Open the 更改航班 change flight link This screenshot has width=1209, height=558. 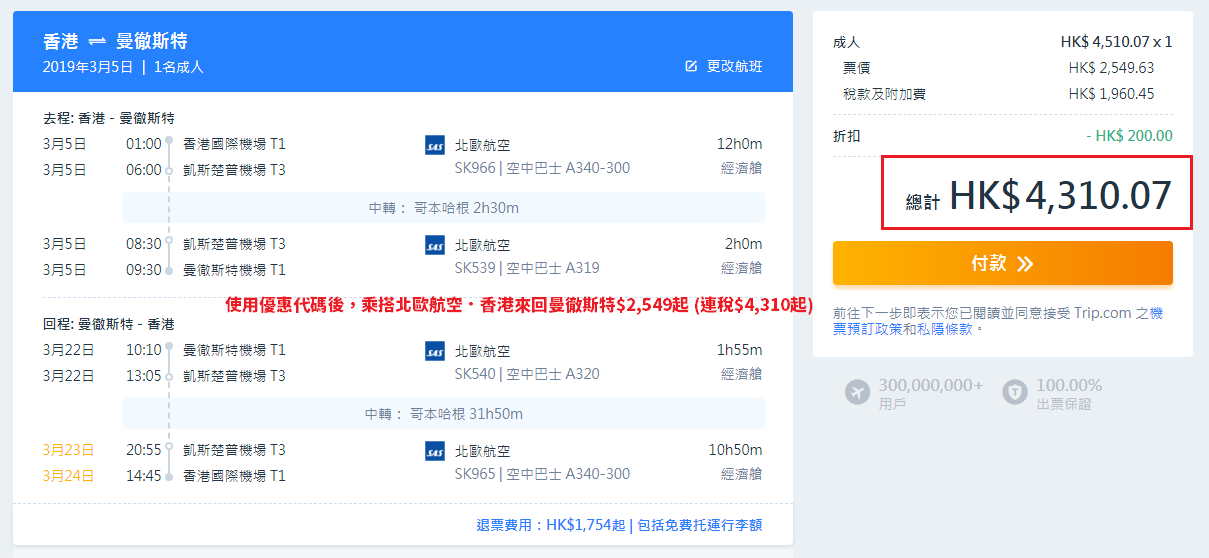(734, 66)
